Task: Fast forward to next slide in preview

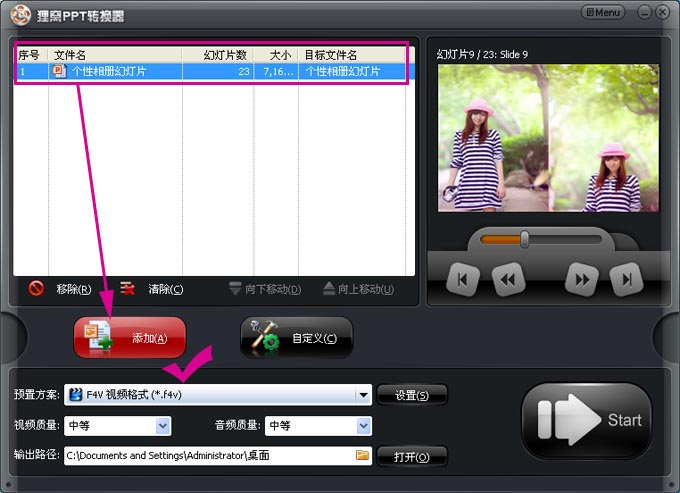Action: tap(582, 280)
